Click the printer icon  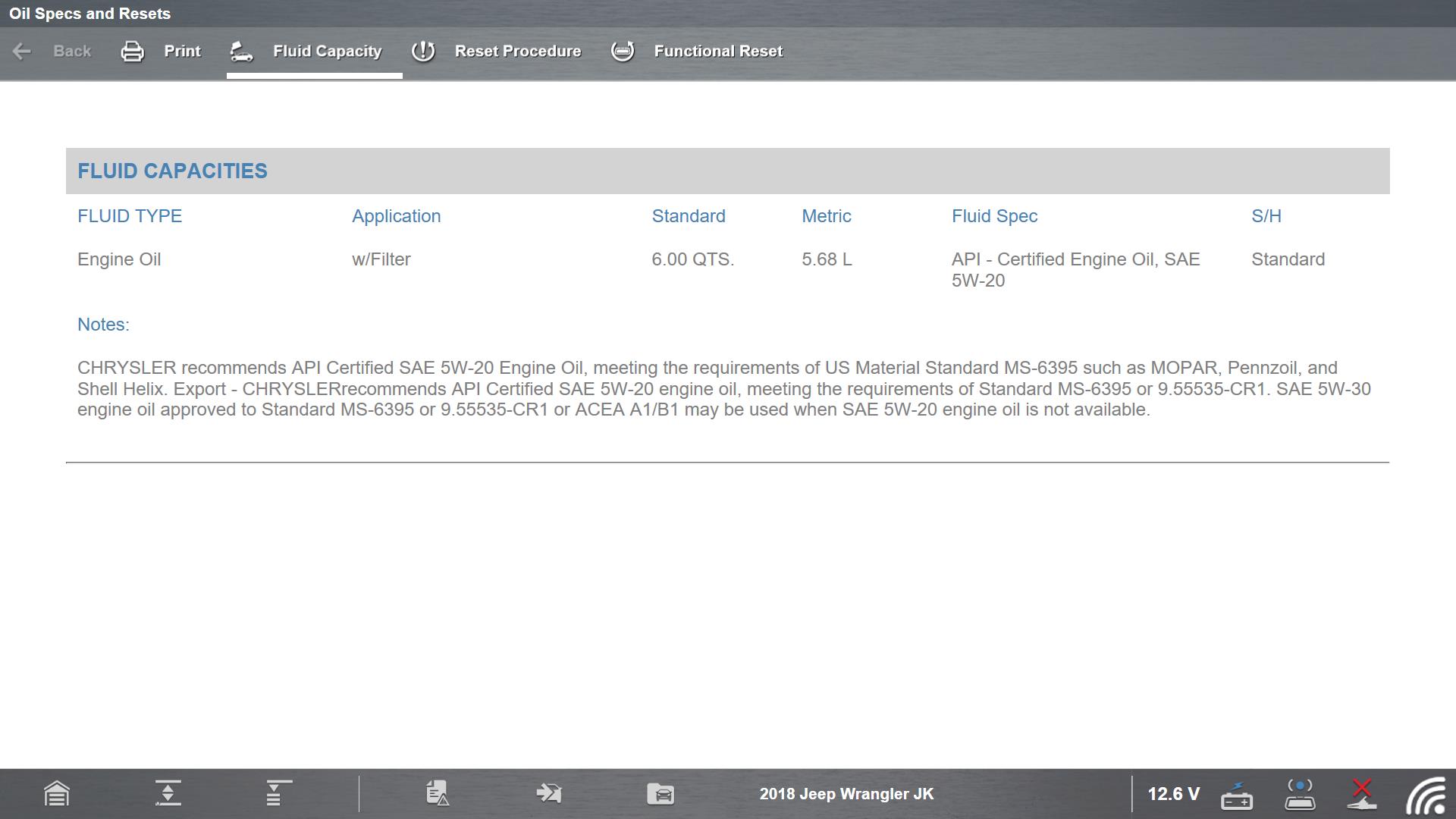[x=133, y=52]
